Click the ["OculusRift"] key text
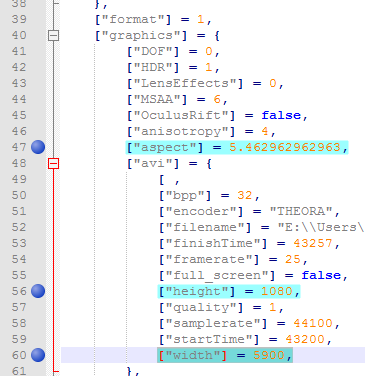 coord(181,115)
